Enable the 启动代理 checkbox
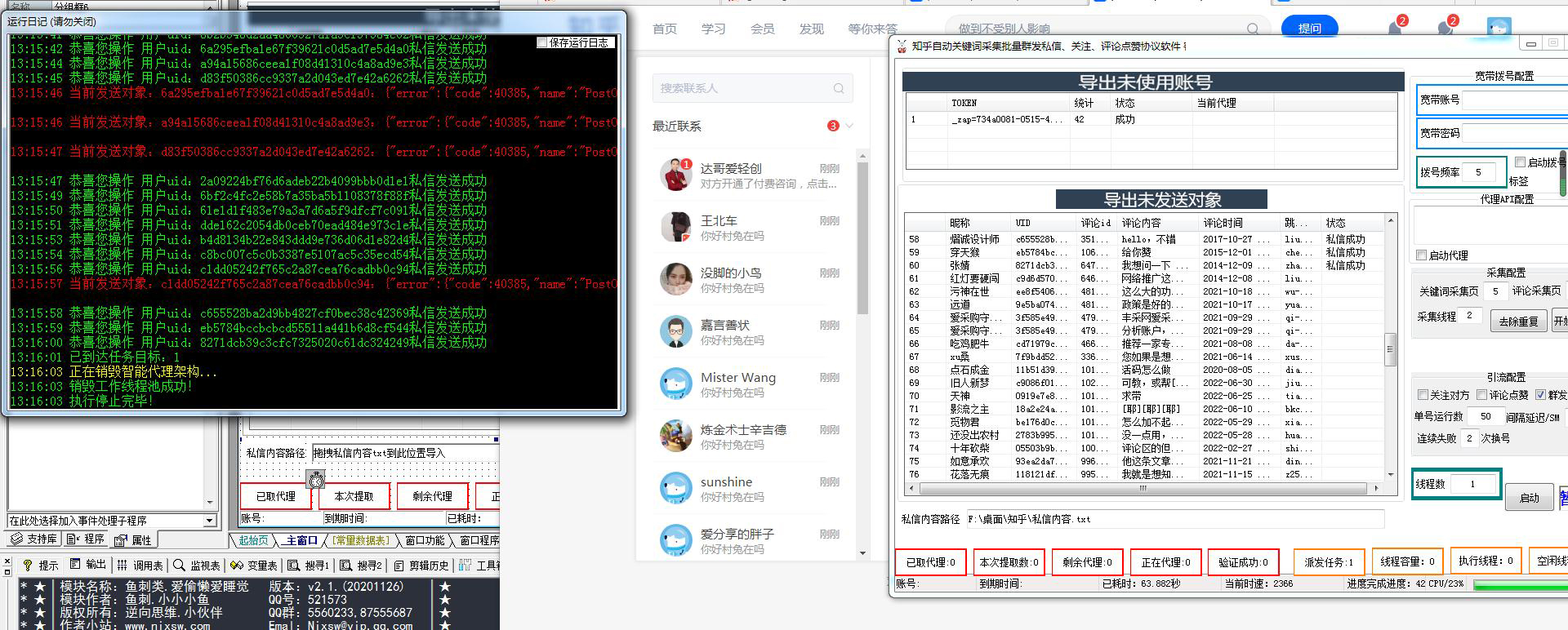The width and height of the screenshot is (1568, 630). coord(1421,255)
